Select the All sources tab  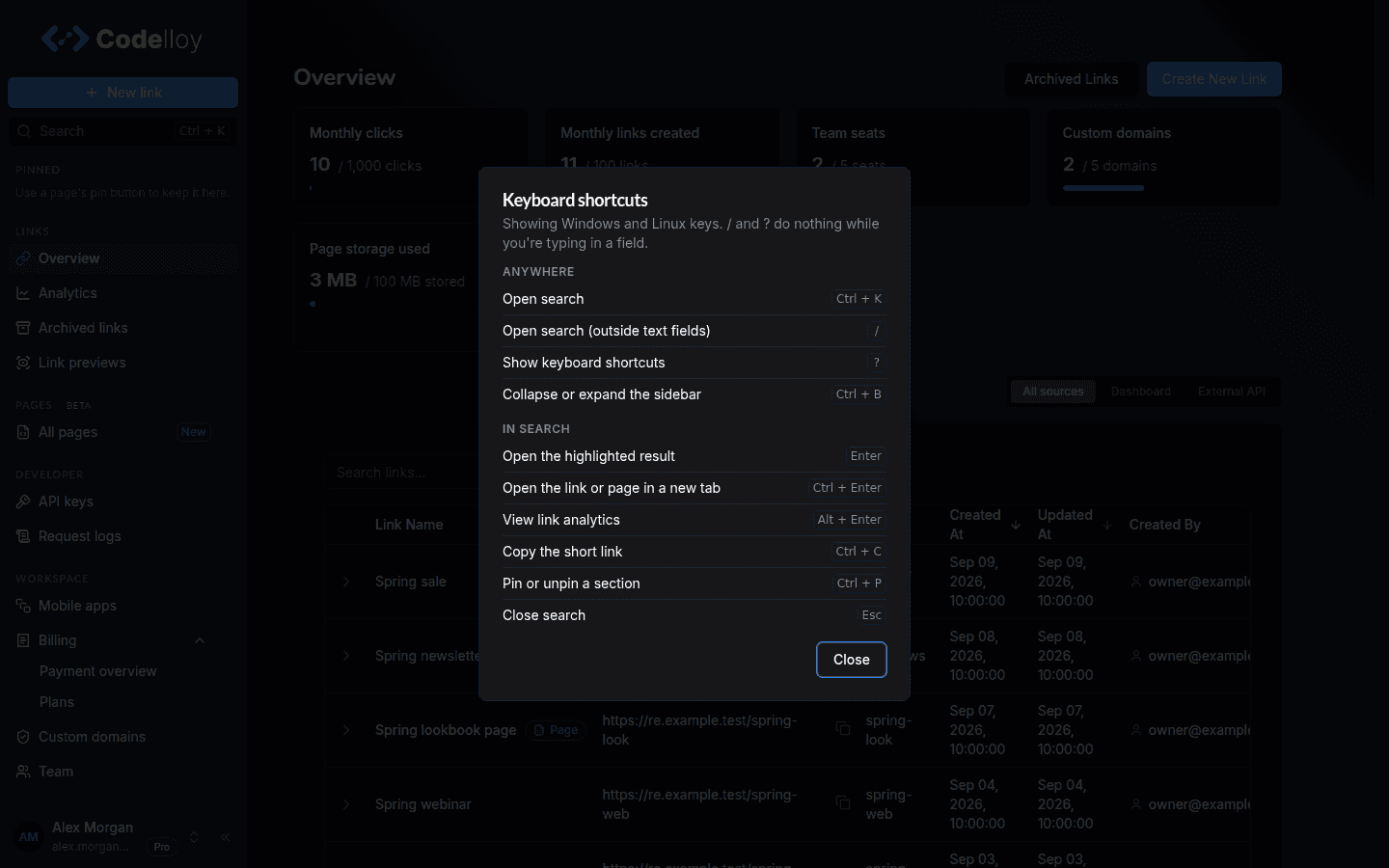(1053, 392)
